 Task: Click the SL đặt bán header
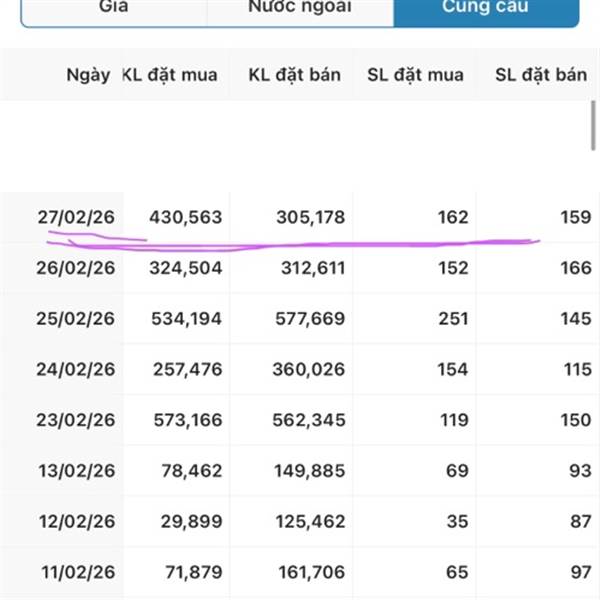541,75
